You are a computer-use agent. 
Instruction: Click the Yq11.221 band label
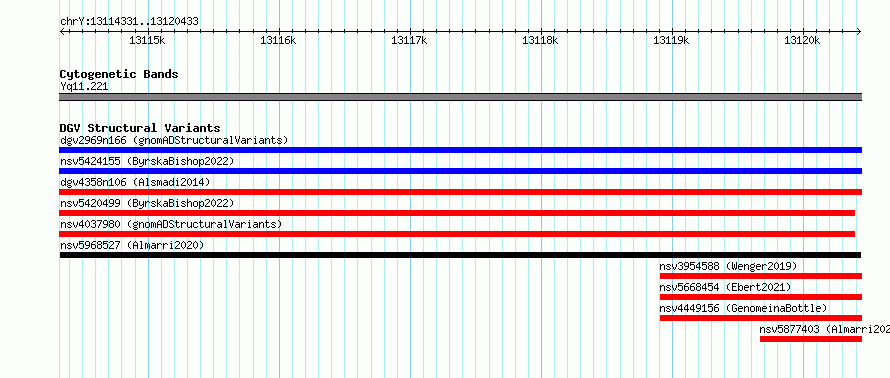click(x=84, y=87)
